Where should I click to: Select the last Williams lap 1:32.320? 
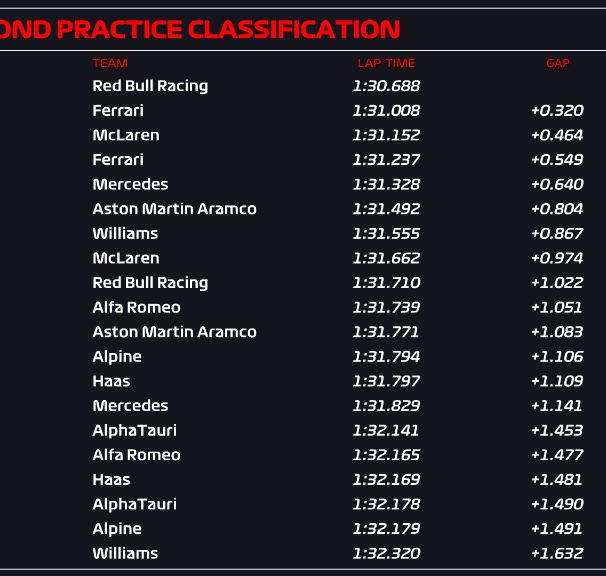coord(386,554)
